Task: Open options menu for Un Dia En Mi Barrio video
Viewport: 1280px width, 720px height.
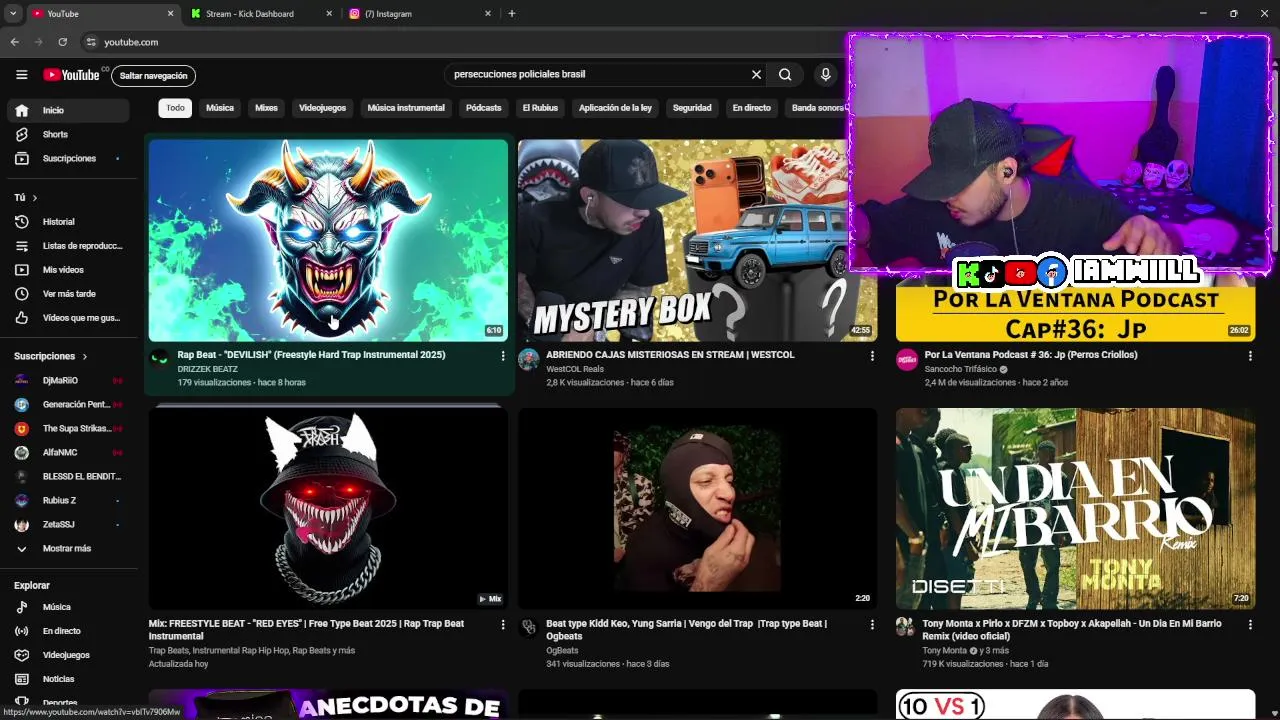Action: (1250, 625)
